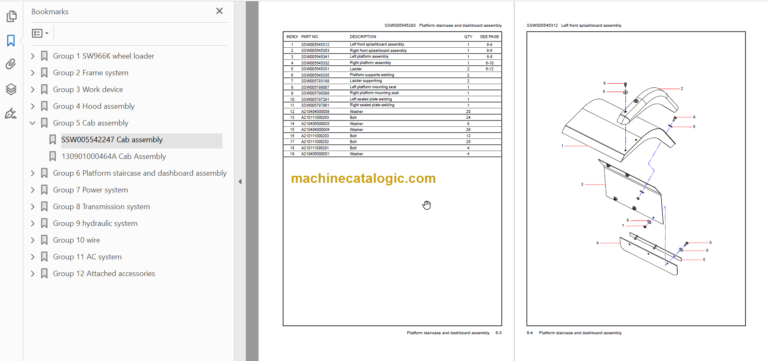Click the Left front splashboard assembly table row
The height and width of the screenshot is (361, 768).
tap(392, 45)
